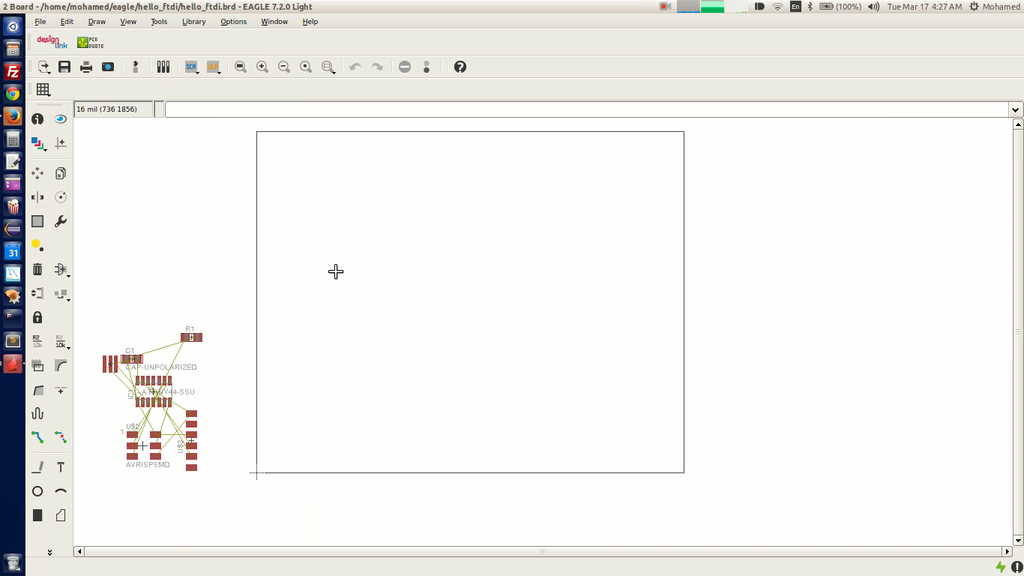Viewport: 1024px width, 576px height.
Task: Select the Move tool
Action: click(37, 173)
